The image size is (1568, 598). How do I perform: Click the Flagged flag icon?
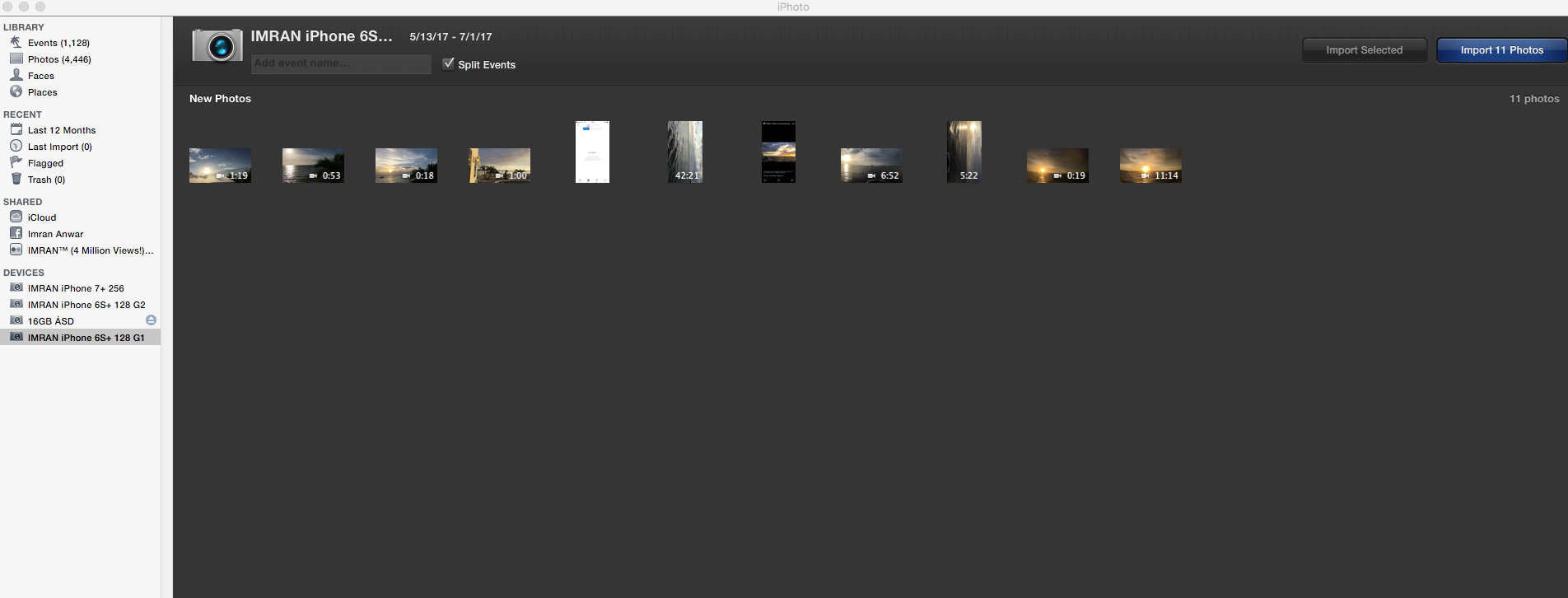tap(16, 162)
